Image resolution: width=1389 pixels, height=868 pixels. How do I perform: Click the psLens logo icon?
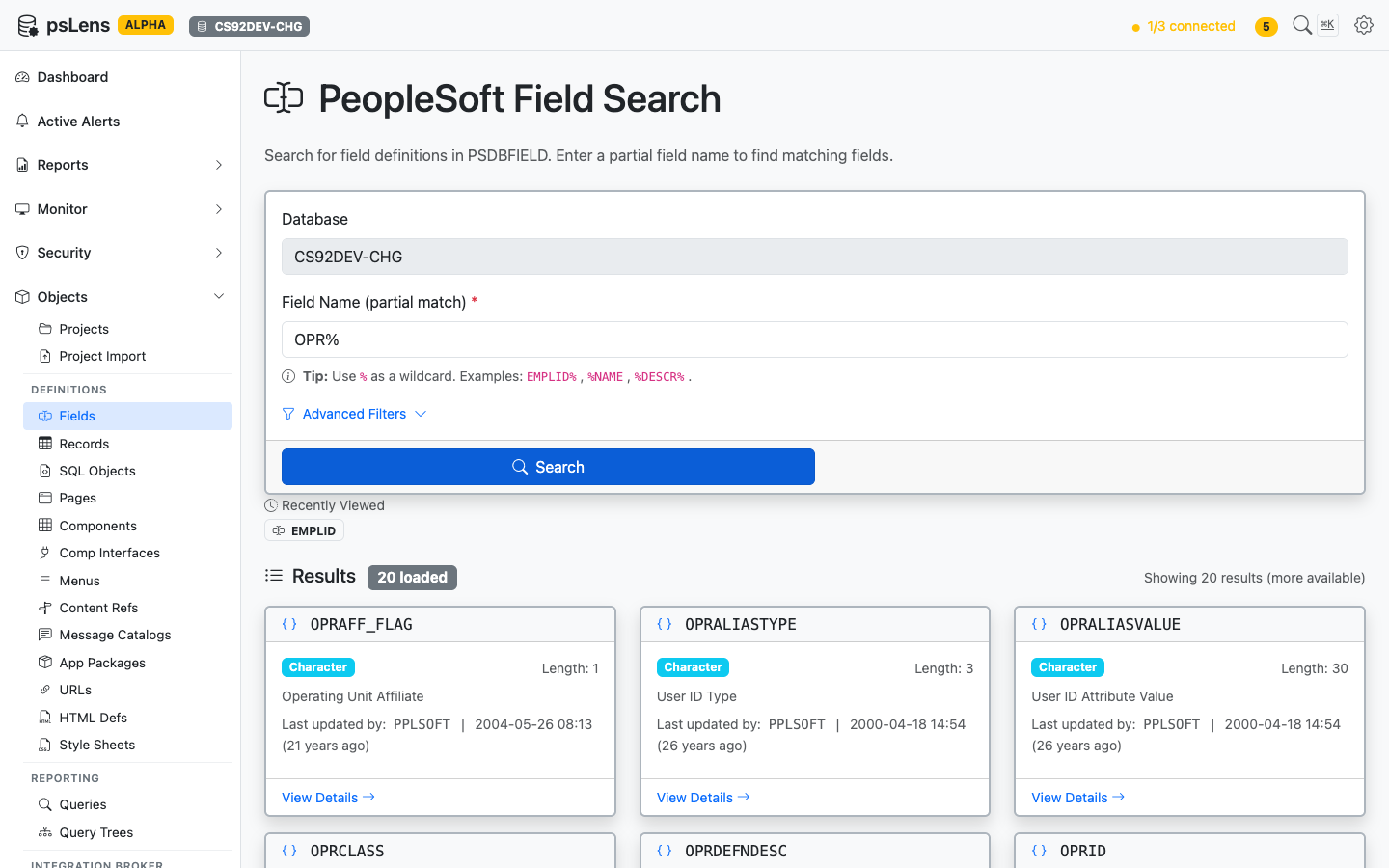pyautogui.click(x=28, y=26)
